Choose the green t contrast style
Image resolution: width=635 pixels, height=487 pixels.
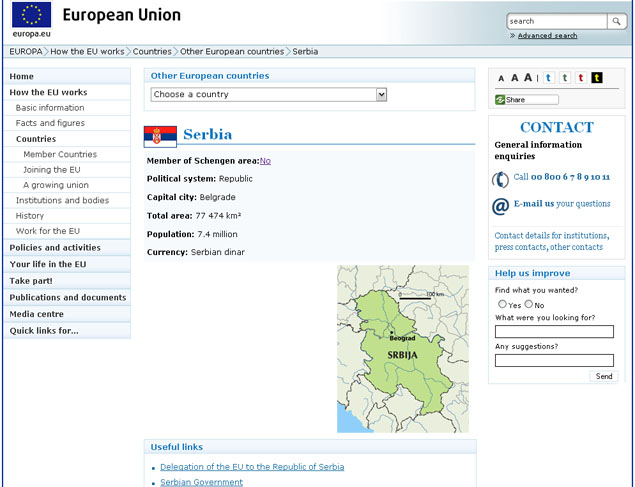coord(565,77)
